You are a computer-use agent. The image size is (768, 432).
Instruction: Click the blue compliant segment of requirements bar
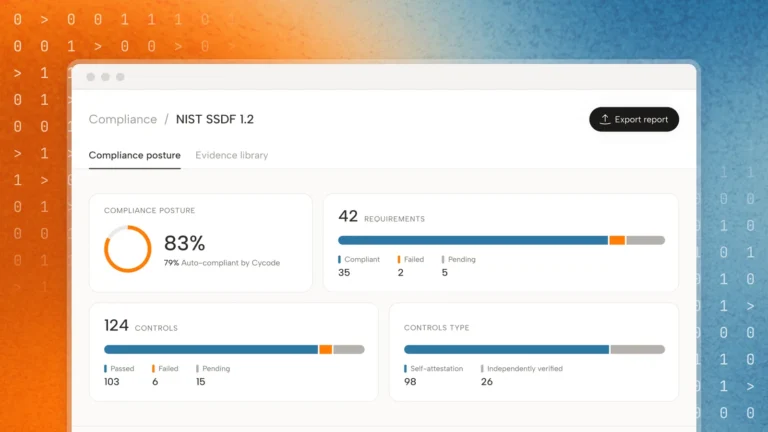(x=473, y=240)
